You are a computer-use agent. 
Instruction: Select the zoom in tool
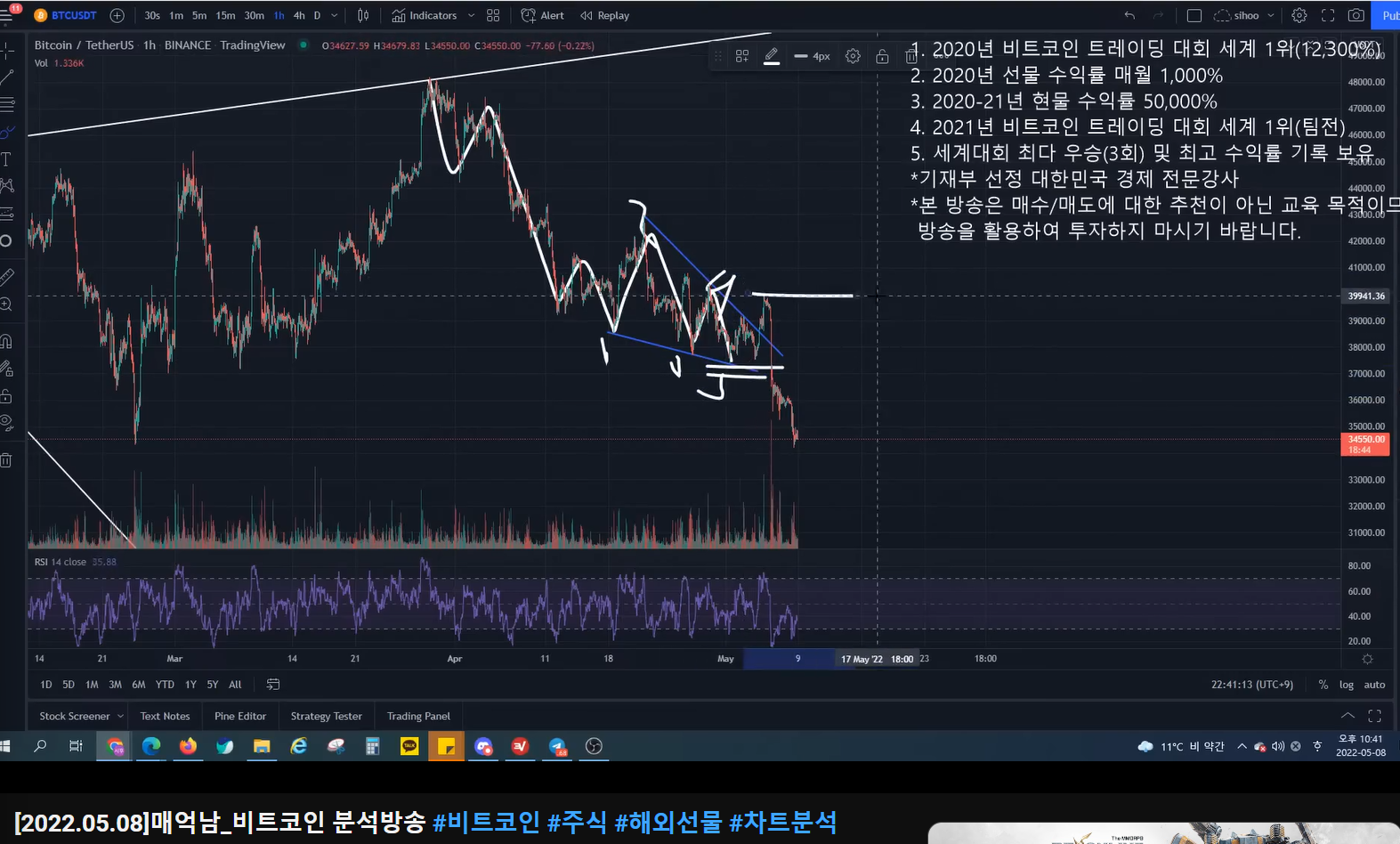7,304
